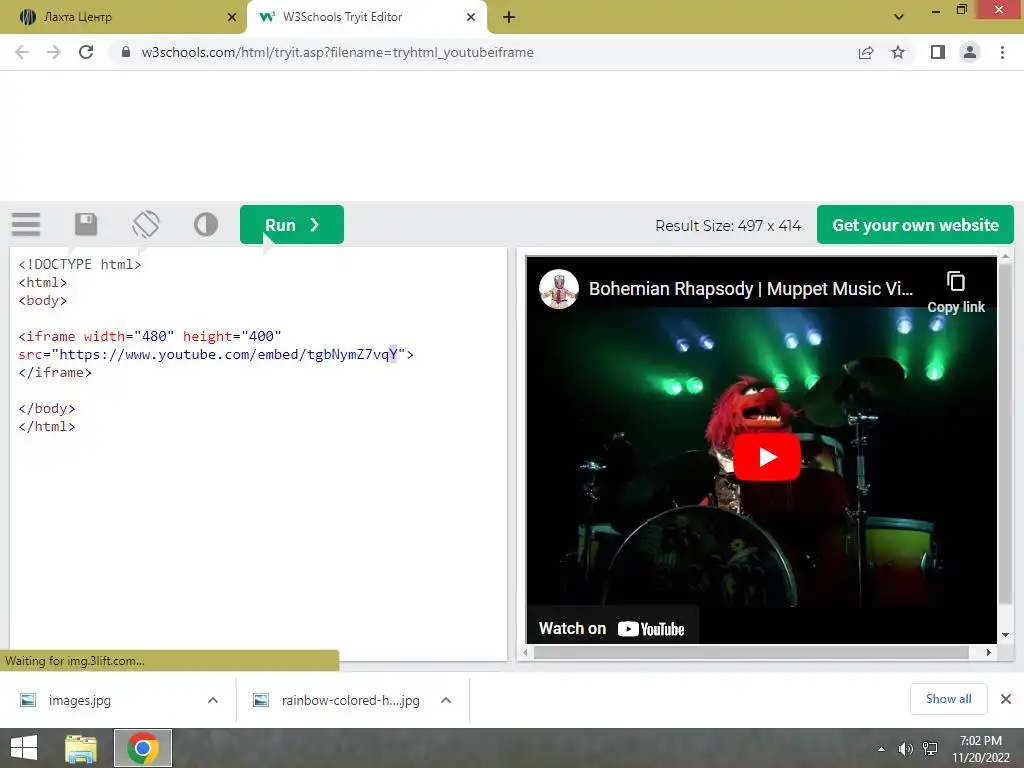Viewport: 1024px width, 768px height.
Task: Close the downloads bar
Action: tap(1006, 699)
